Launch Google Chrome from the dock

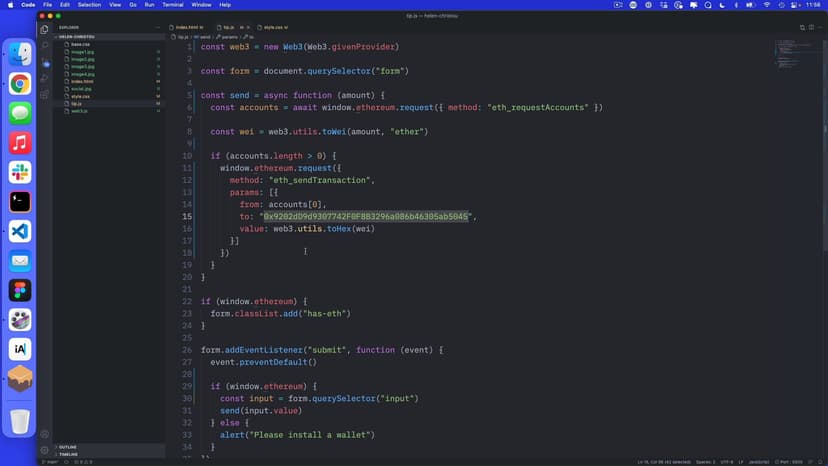20,84
